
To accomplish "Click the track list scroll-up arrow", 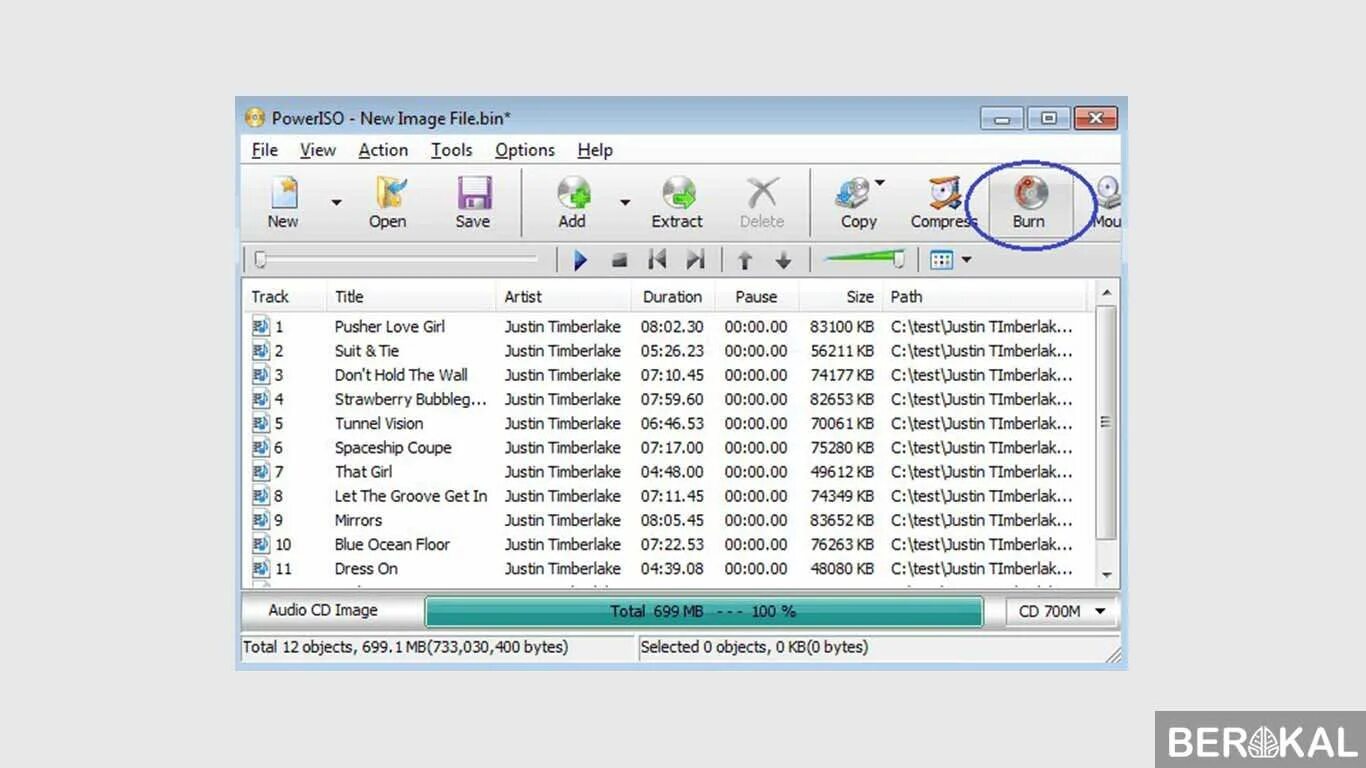I will [x=1106, y=293].
